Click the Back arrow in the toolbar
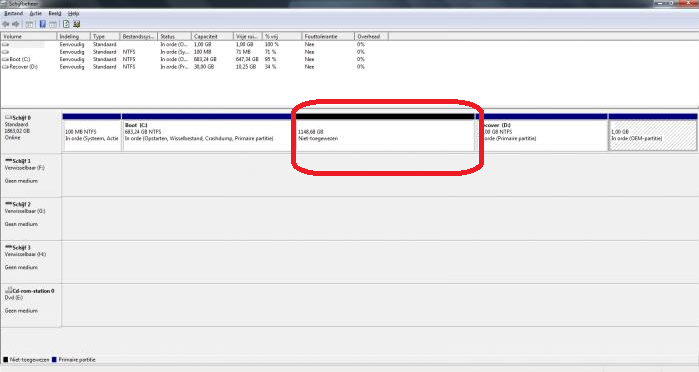Screen dimensions: 699x372 click(6, 24)
